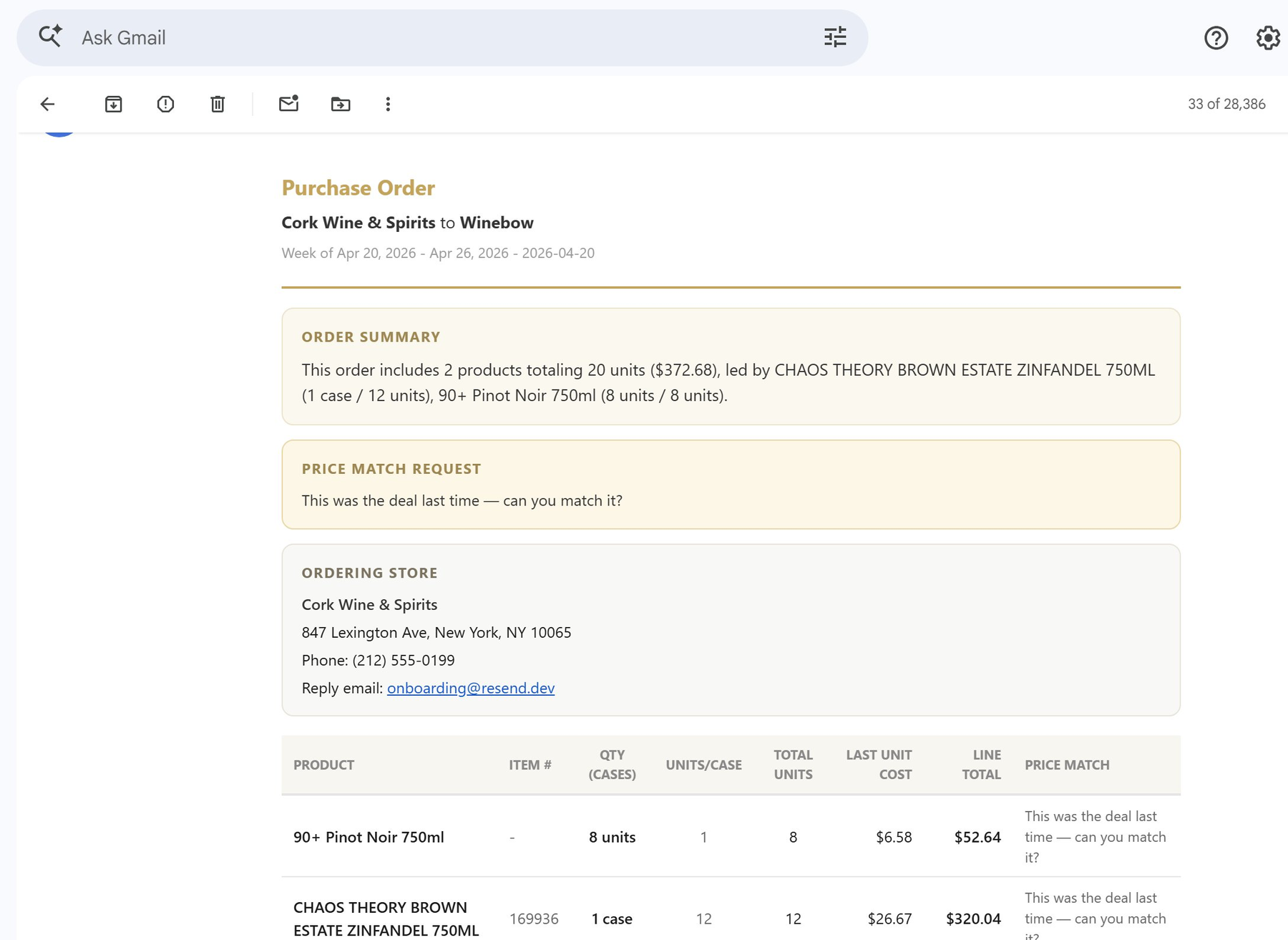Select the Order Summary section
1288x940 pixels.
pos(730,365)
